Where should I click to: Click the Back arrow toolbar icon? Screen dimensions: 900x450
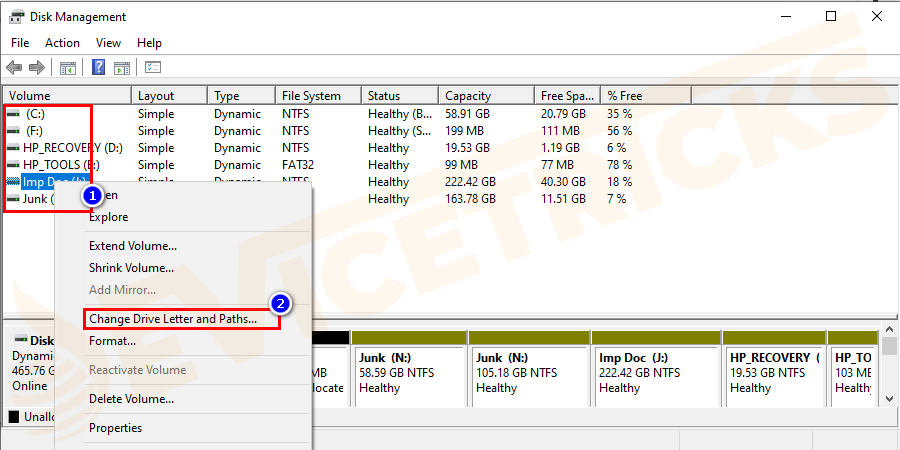(14, 68)
